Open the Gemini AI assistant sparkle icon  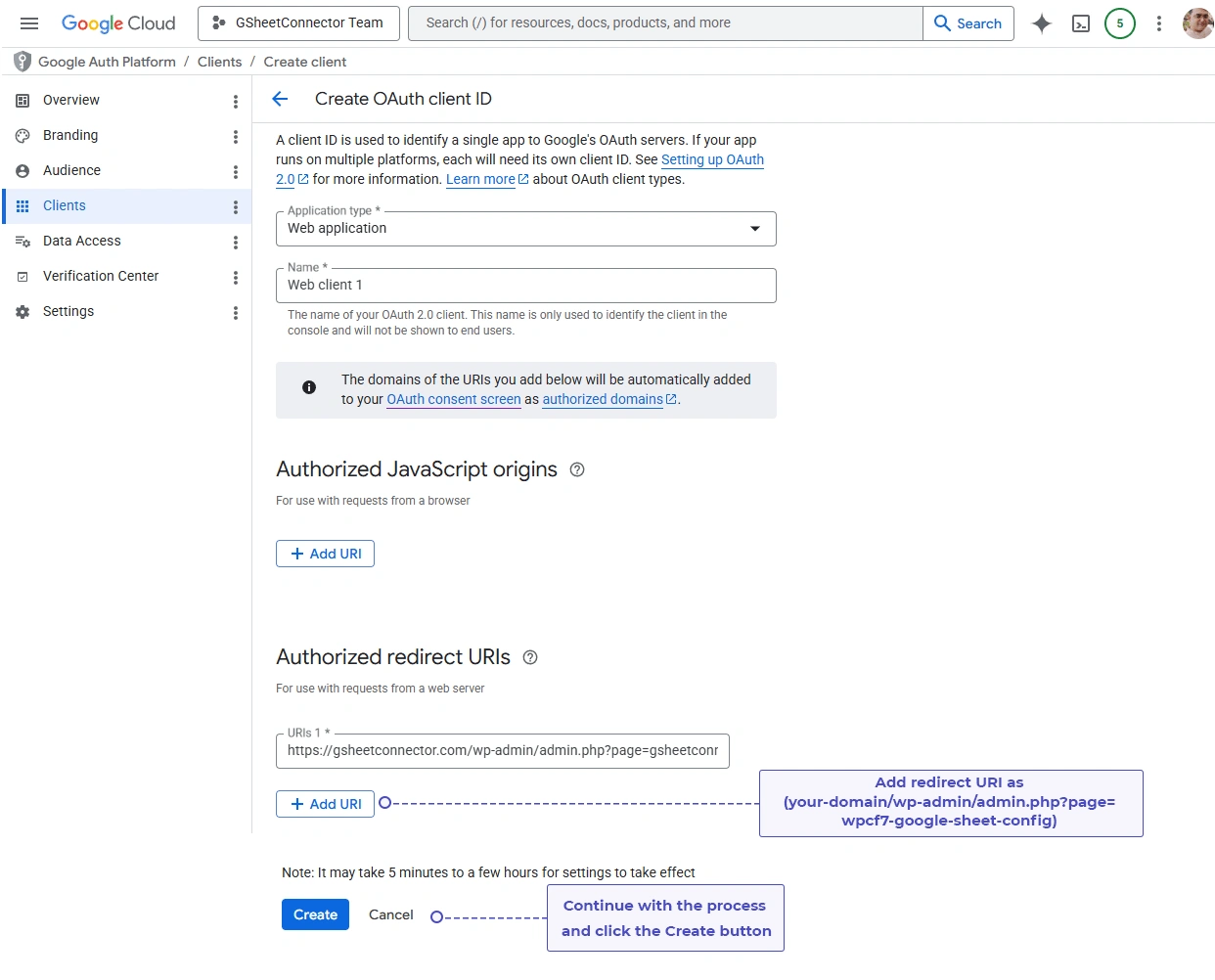click(x=1042, y=23)
